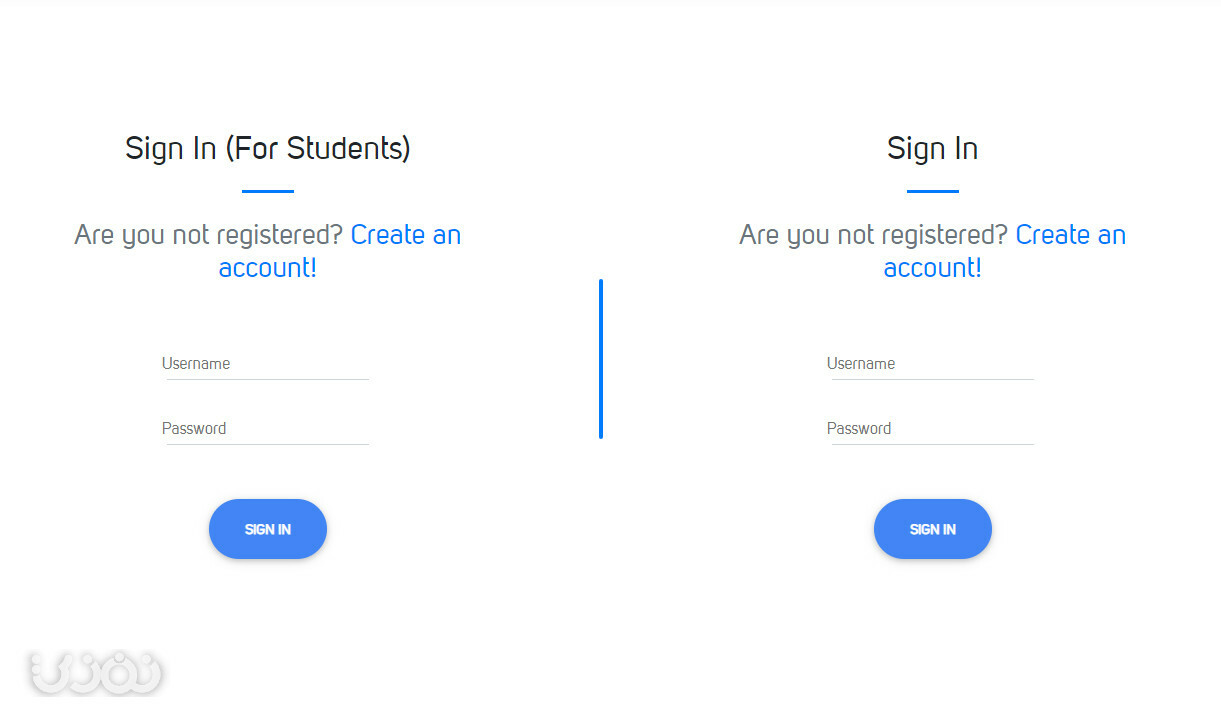Click 'Are you not registered?' text, right panel
This screenshot has width=1221, height=717.
pos(874,235)
